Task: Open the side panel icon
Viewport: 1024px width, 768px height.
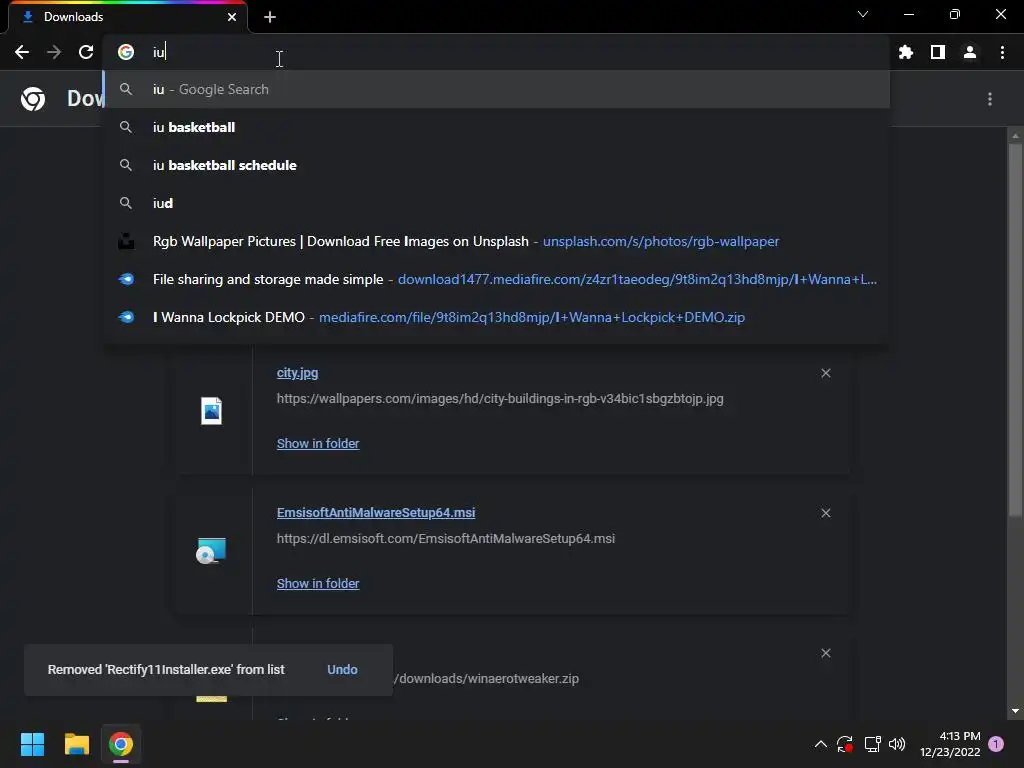Action: click(x=938, y=52)
